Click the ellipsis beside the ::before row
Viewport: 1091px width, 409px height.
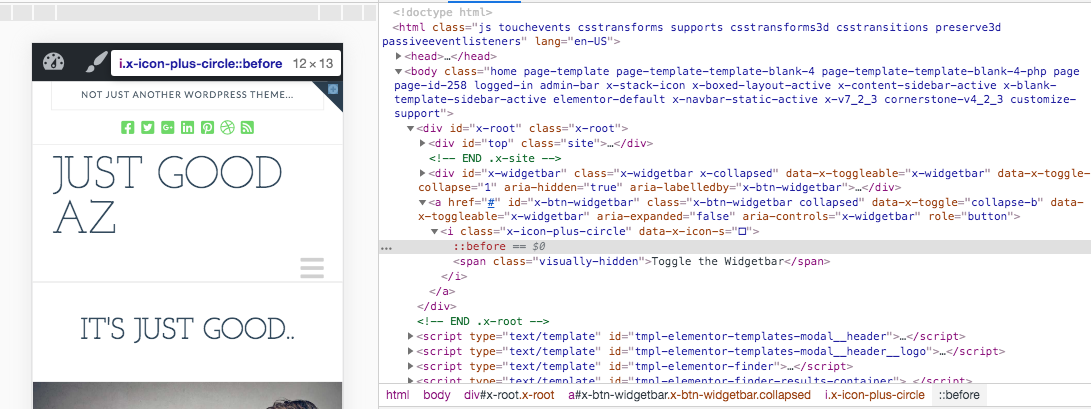tap(386, 247)
